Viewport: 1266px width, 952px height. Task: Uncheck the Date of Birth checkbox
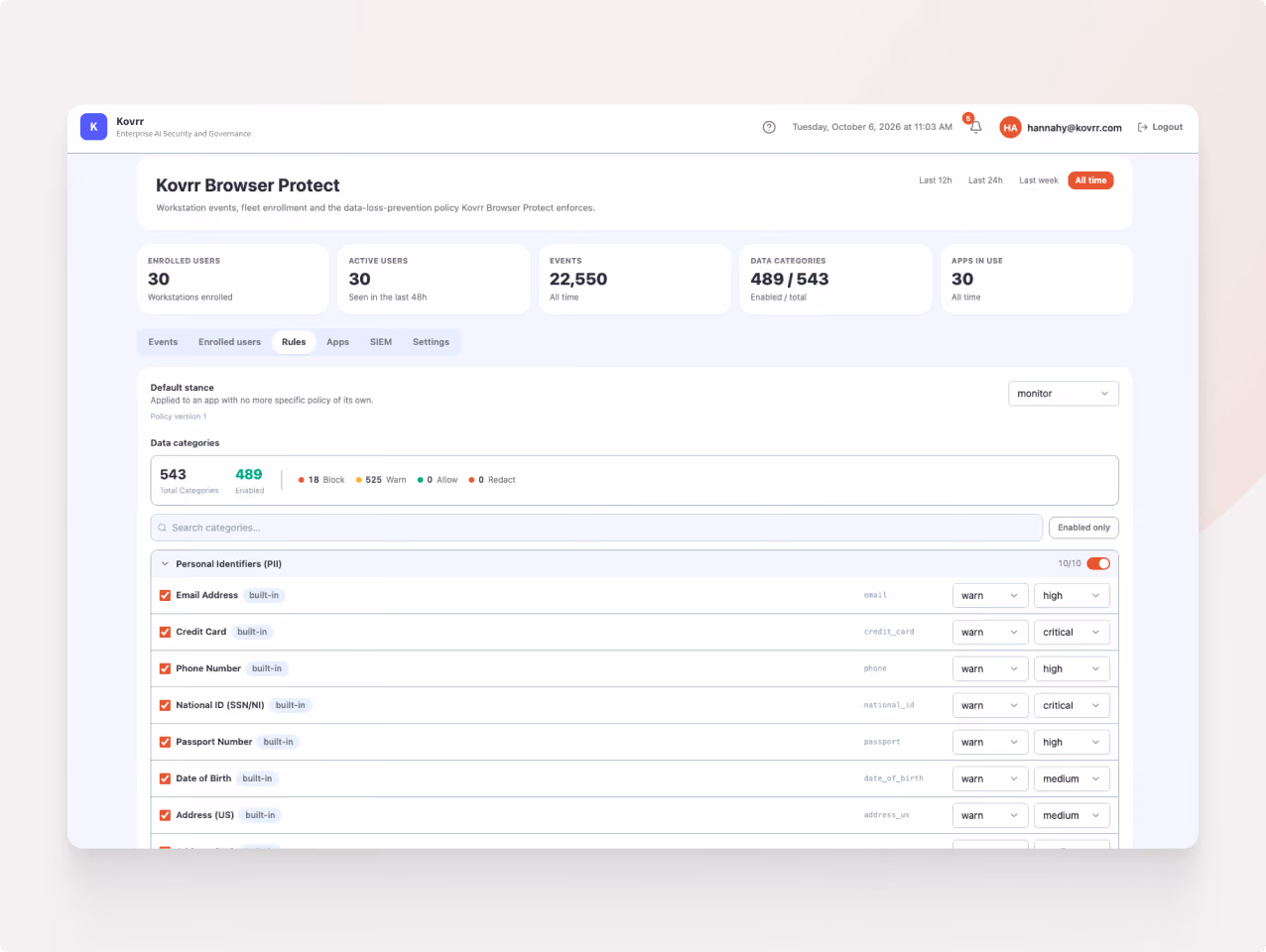pyautogui.click(x=165, y=778)
